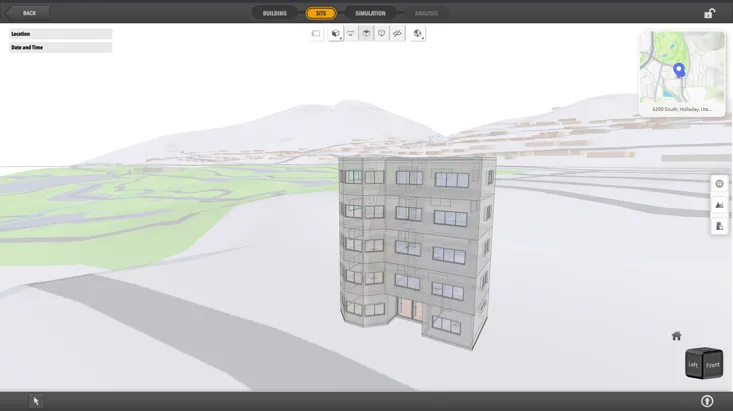Open the ANALYSIS tab

pos(426,13)
